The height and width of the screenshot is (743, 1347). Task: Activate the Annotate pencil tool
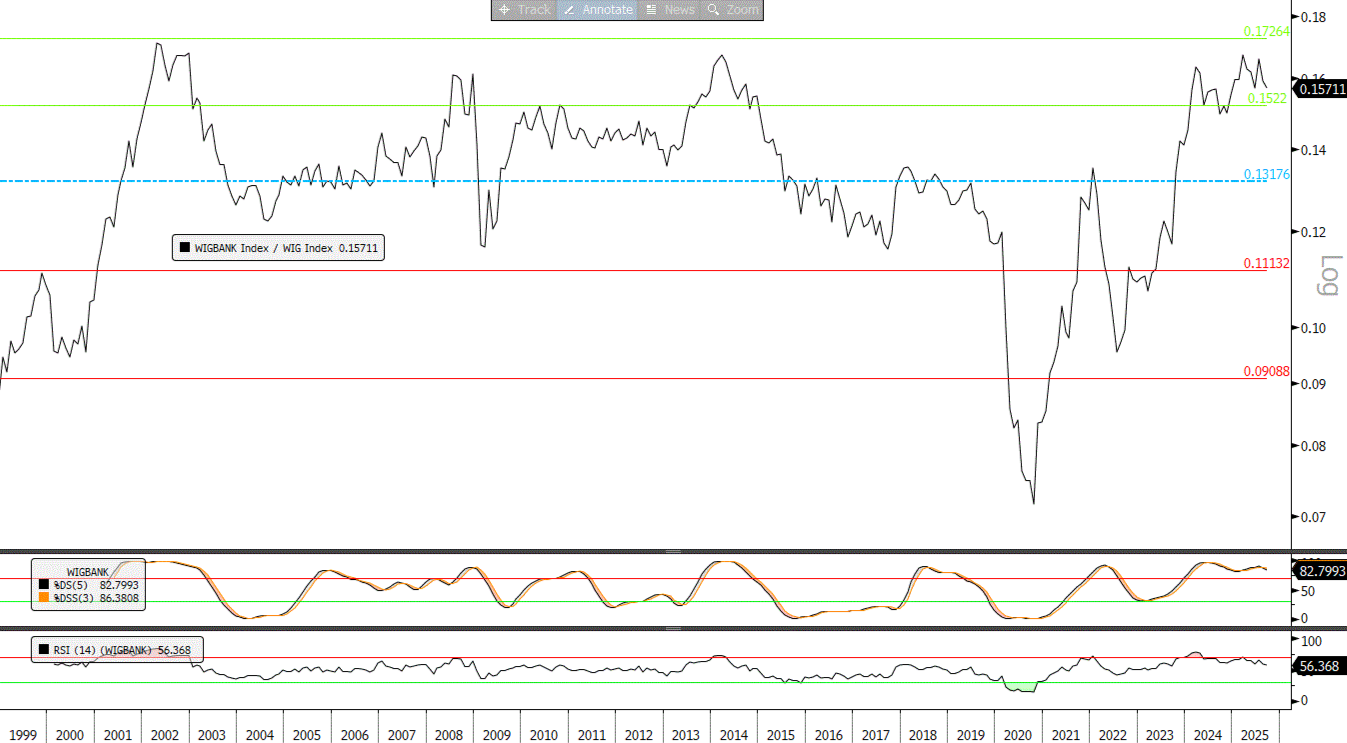597,9
